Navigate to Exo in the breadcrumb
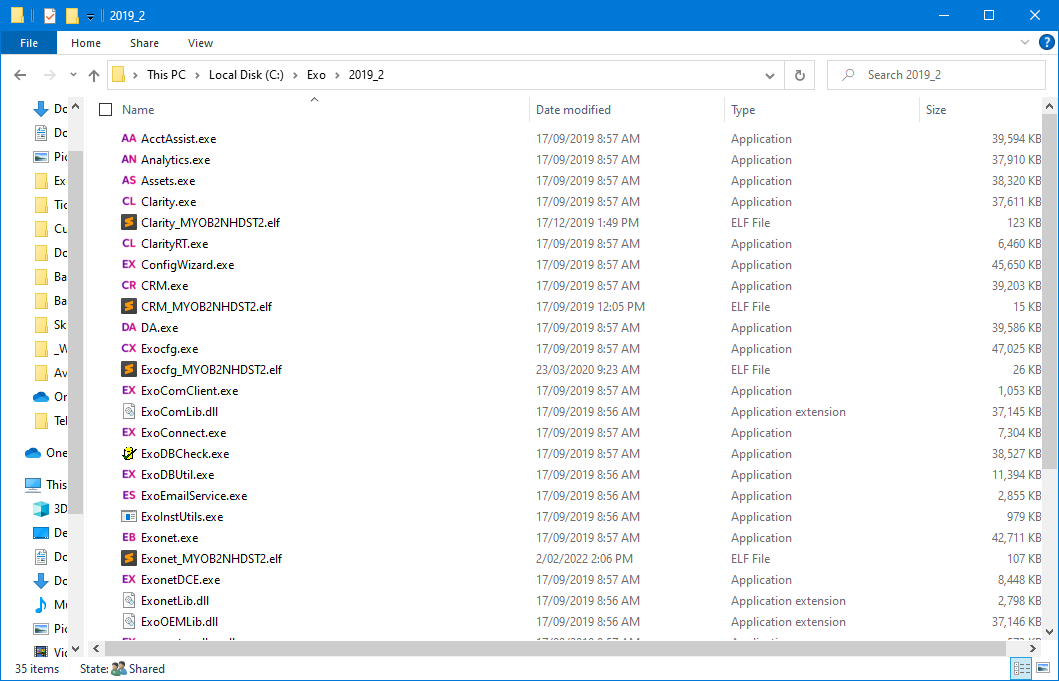The image size is (1059, 681). pyautogui.click(x=316, y=75)
